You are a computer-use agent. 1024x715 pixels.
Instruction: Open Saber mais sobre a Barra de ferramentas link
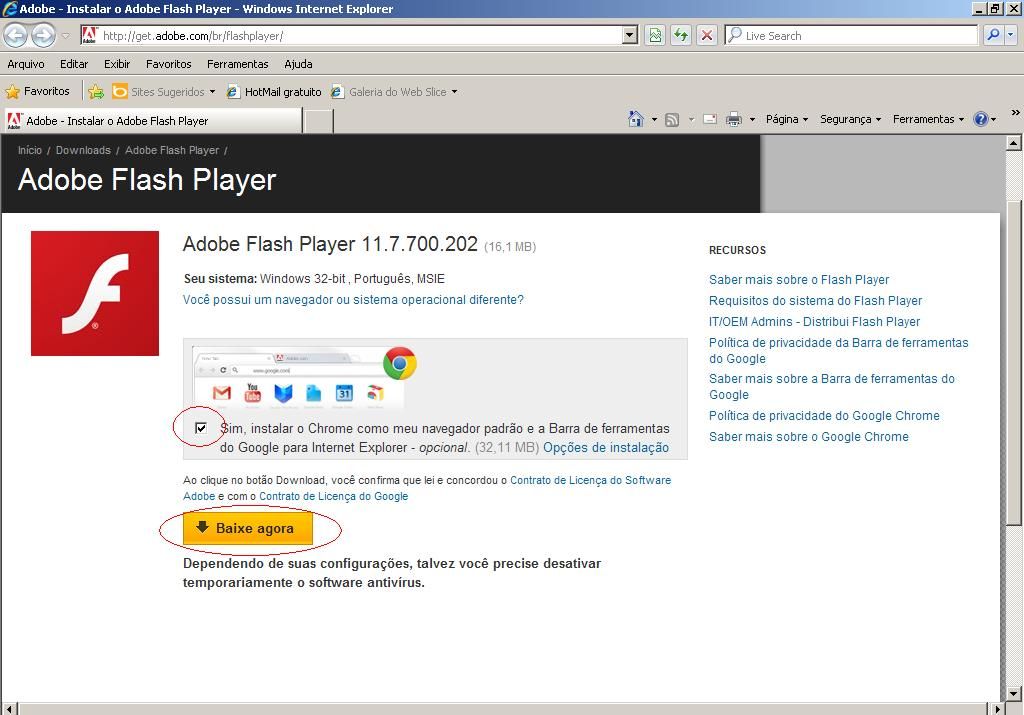831,387
